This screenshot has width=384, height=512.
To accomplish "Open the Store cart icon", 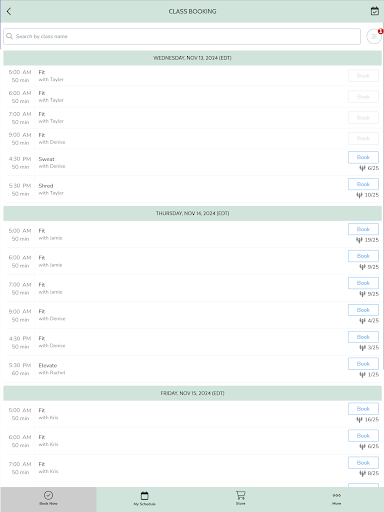I will pyautogui.click(x=240, y=498).
